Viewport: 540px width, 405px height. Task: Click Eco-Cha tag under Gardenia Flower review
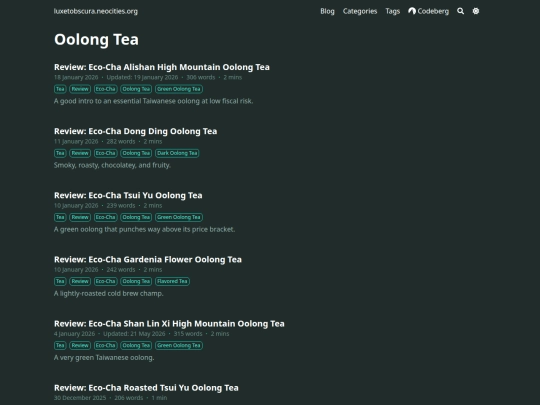point(106,281)
